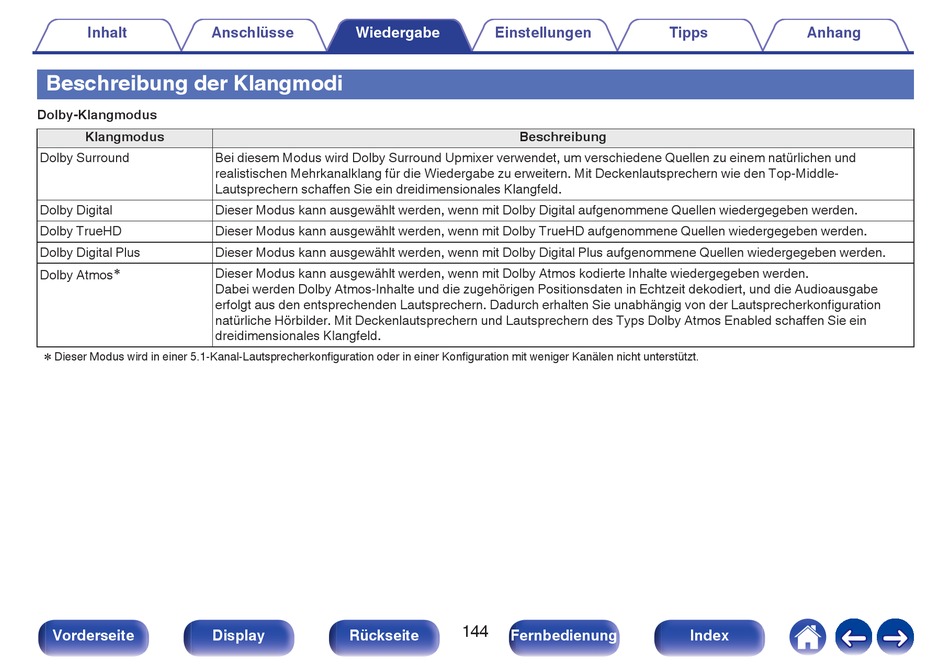Open the Anhang tab
Viewport: 950px width, 665px height.
[x=834, y=33]
